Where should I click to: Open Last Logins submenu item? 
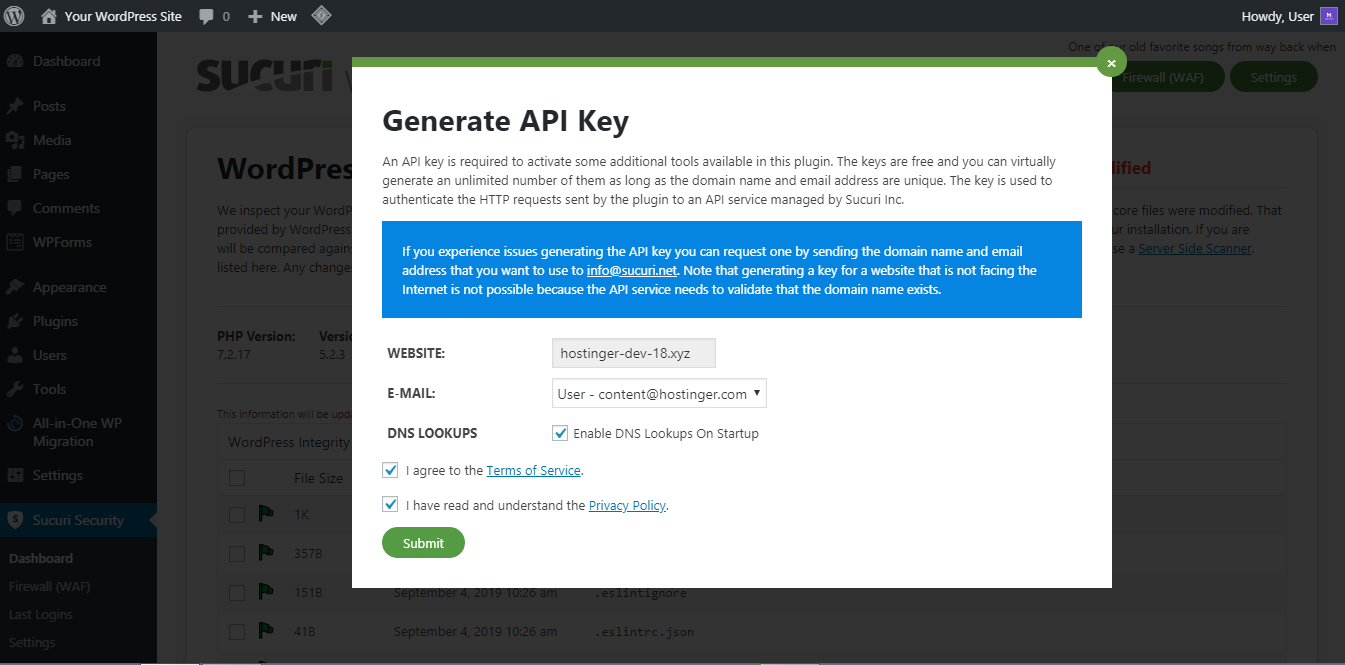pyautogui.click(x=40, y=614)
